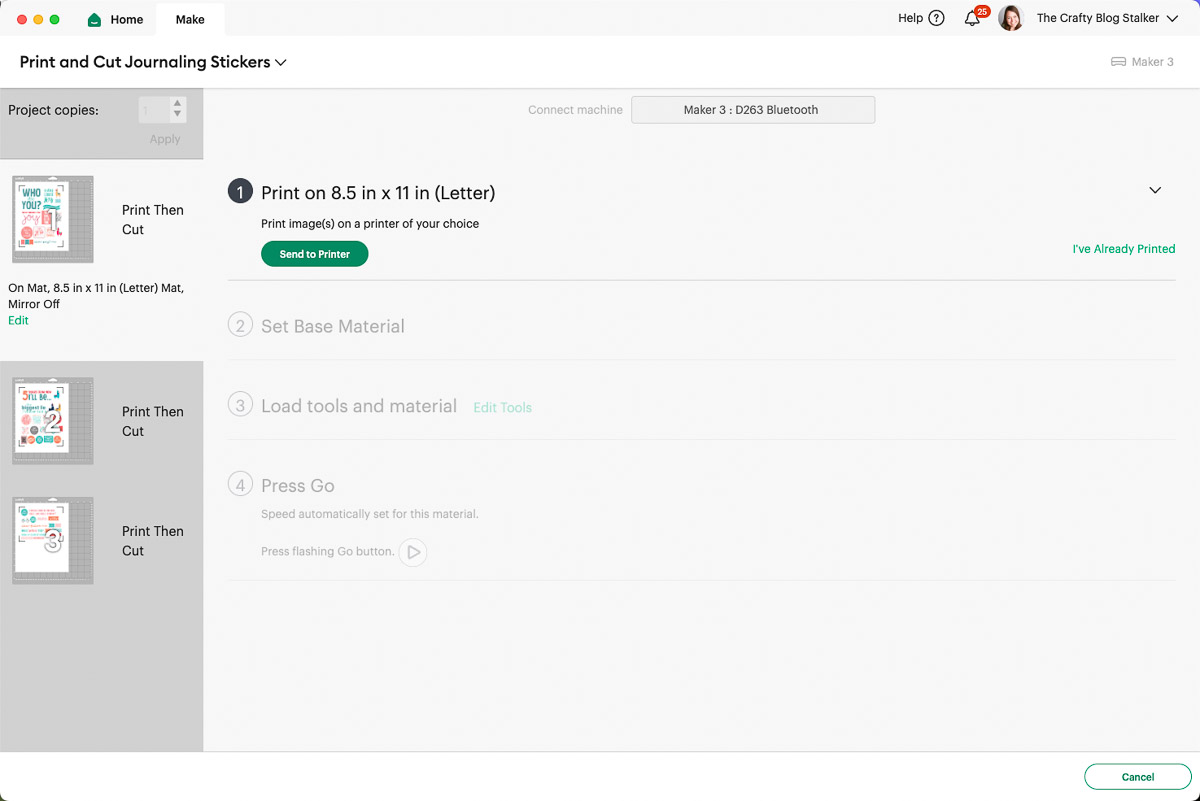Decrease project copies with down arrow

click(178, 116)
